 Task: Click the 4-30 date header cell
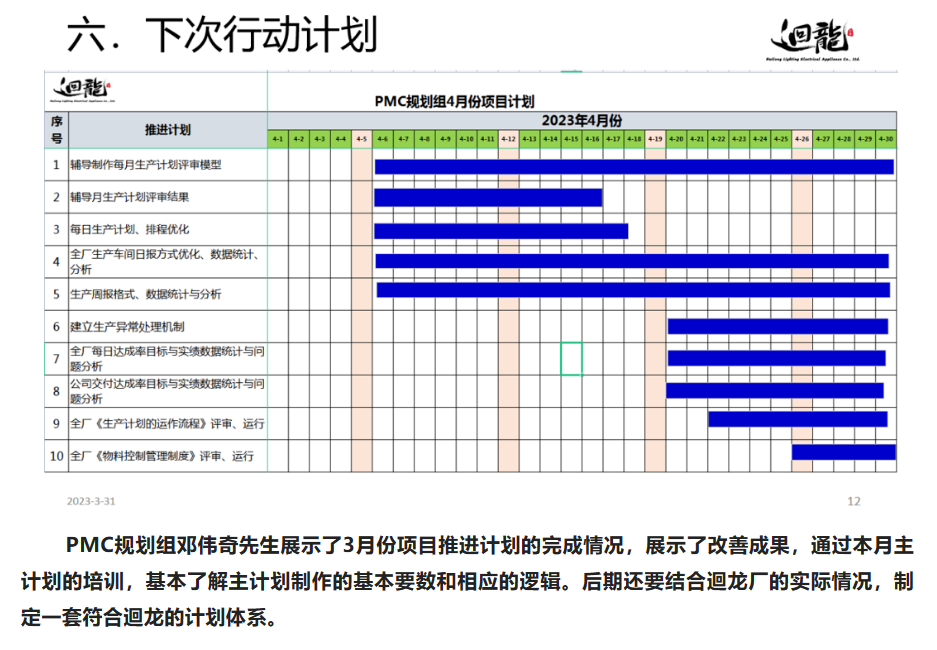click(x=886, y=139)
